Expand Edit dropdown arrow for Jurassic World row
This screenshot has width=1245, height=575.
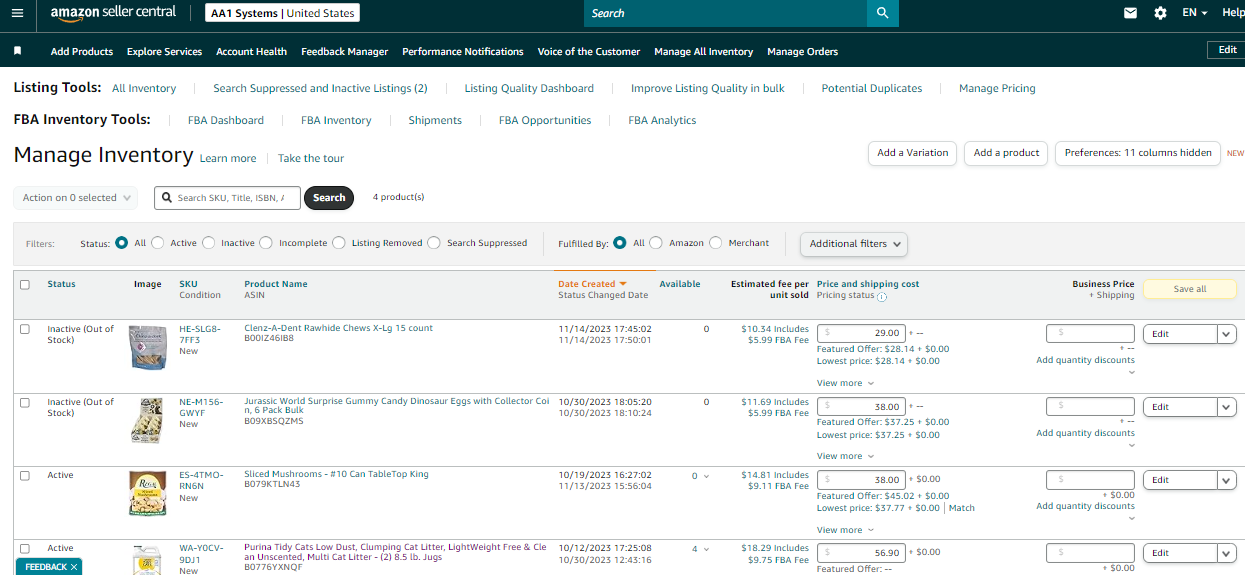[x=1227, y=407]
